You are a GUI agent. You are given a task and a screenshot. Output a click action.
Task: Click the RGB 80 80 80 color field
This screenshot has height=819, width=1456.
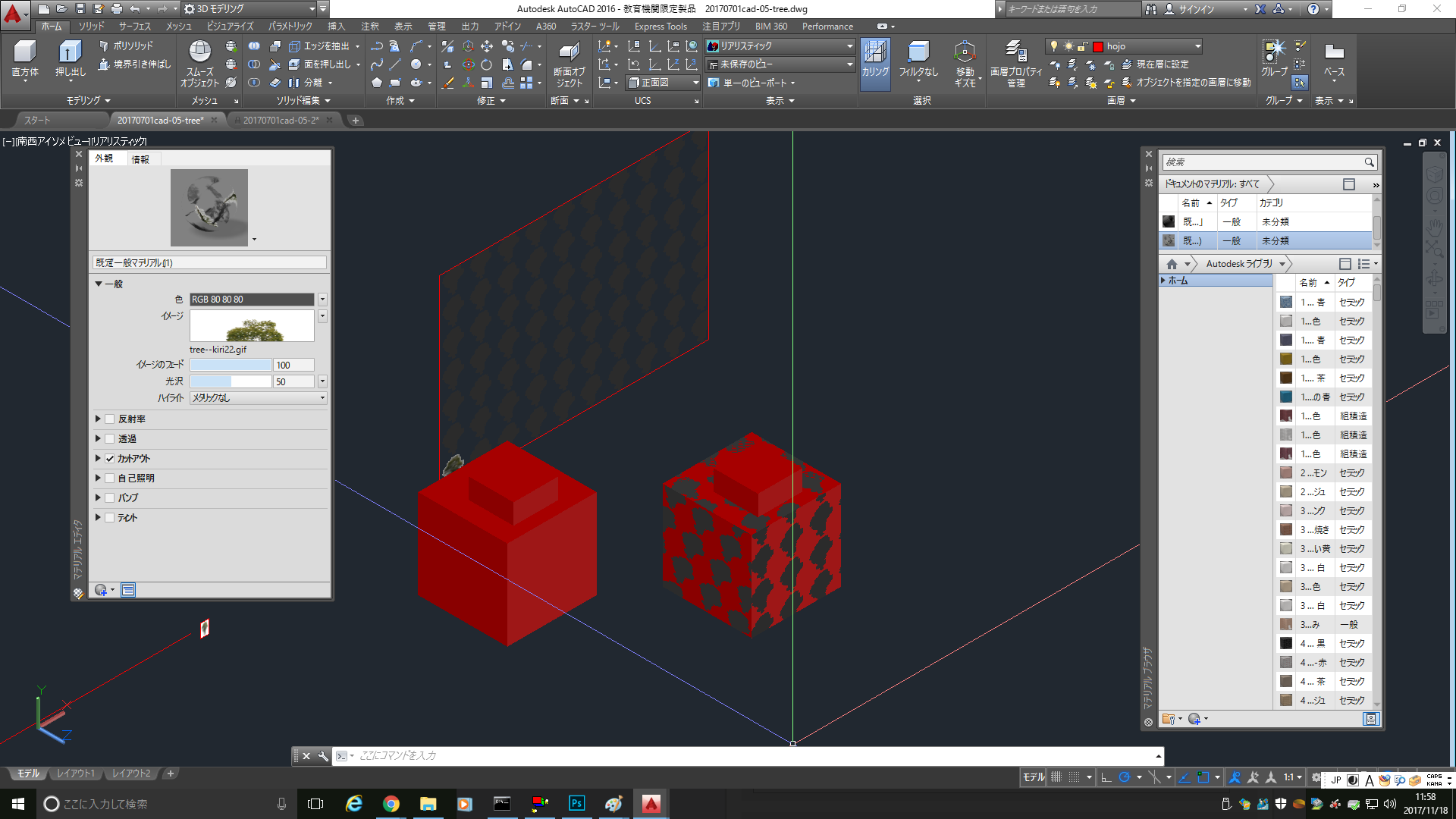tap(251, 300)
